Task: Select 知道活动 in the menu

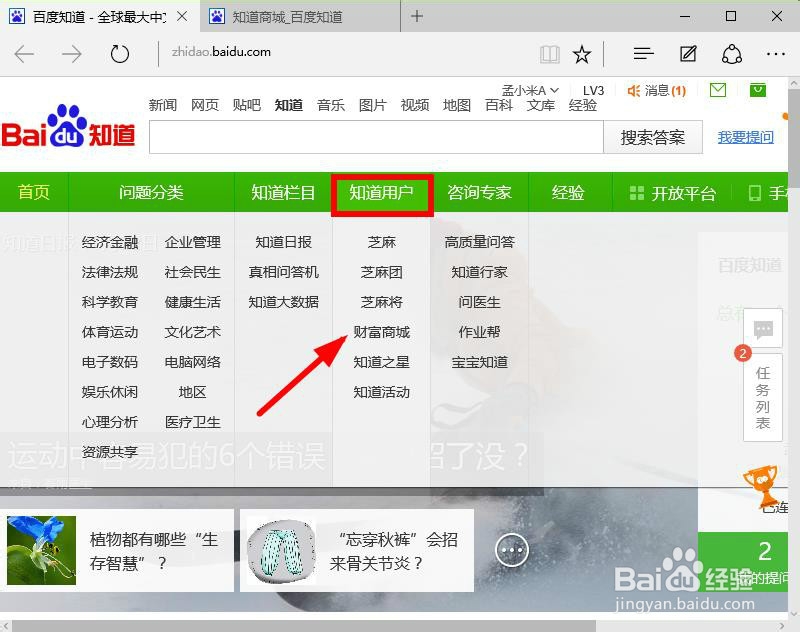Action: [x=382, y=392]
